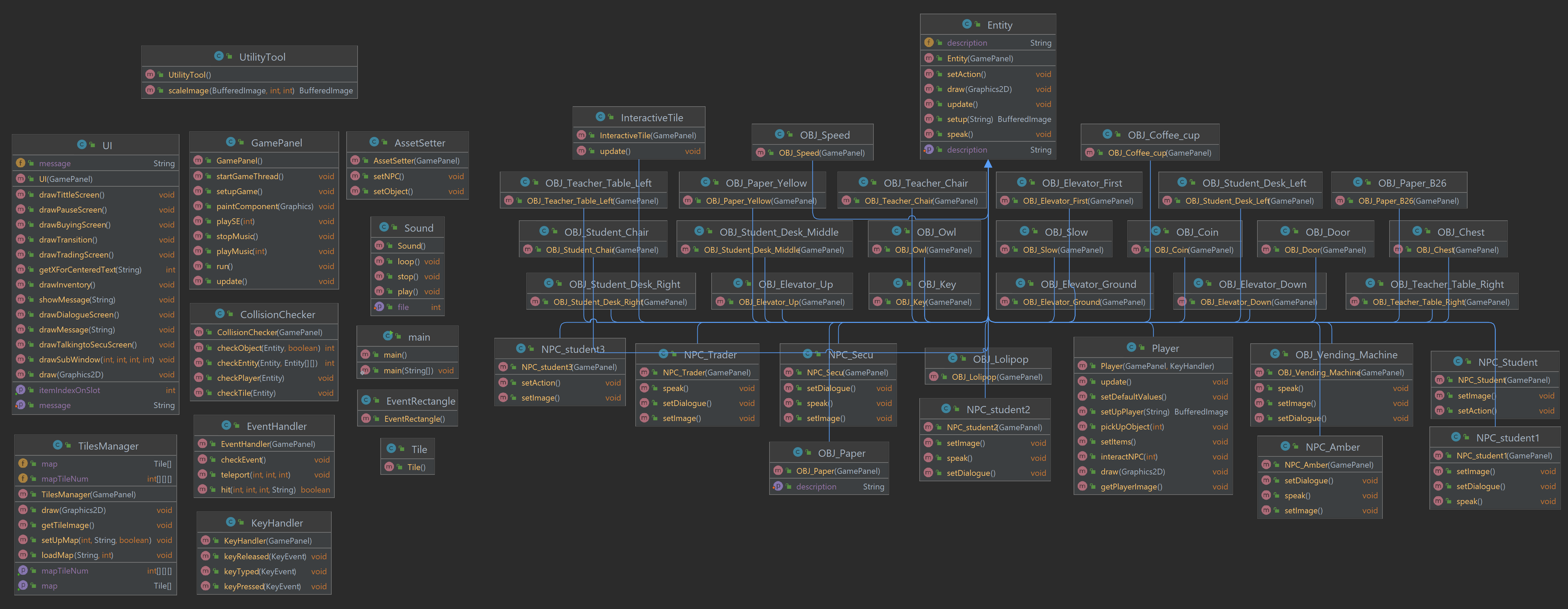This screenshot has width=1568, height=609.
Task: Click the inheritance arrowhead below Entity
Action: click(x=988, y=164)
